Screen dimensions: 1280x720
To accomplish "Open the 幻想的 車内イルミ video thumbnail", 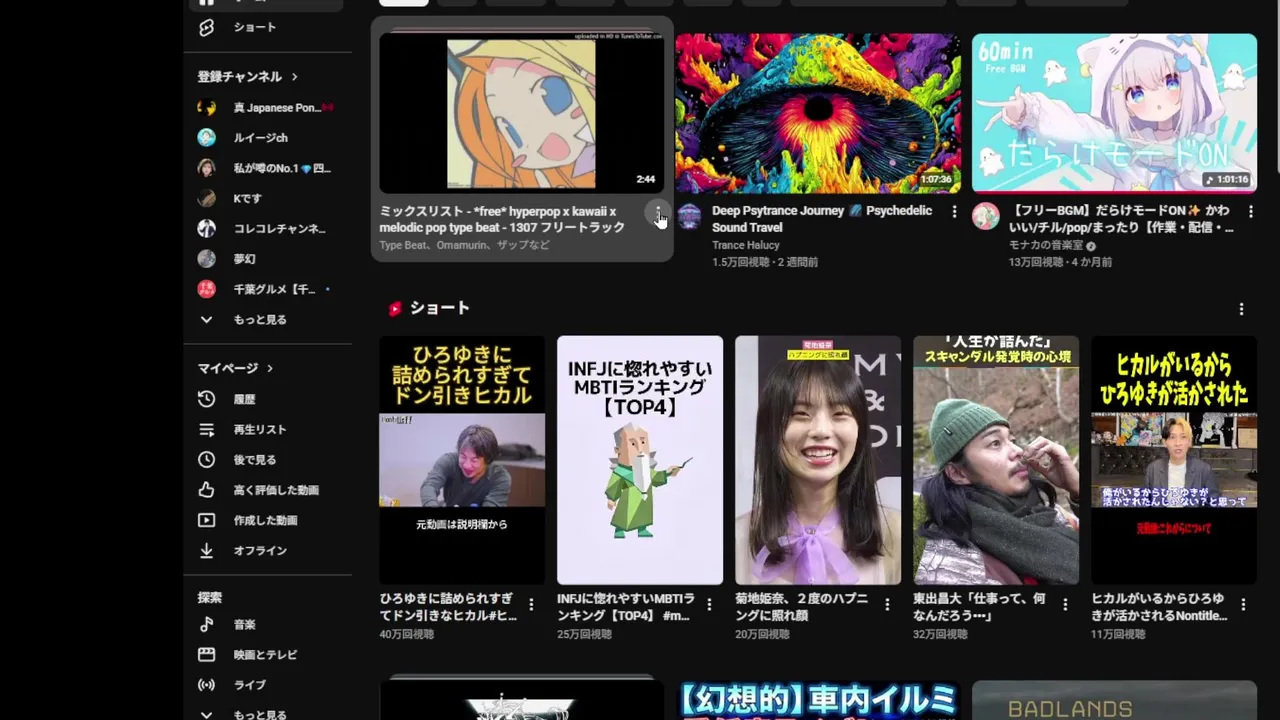I will point(818,700).
